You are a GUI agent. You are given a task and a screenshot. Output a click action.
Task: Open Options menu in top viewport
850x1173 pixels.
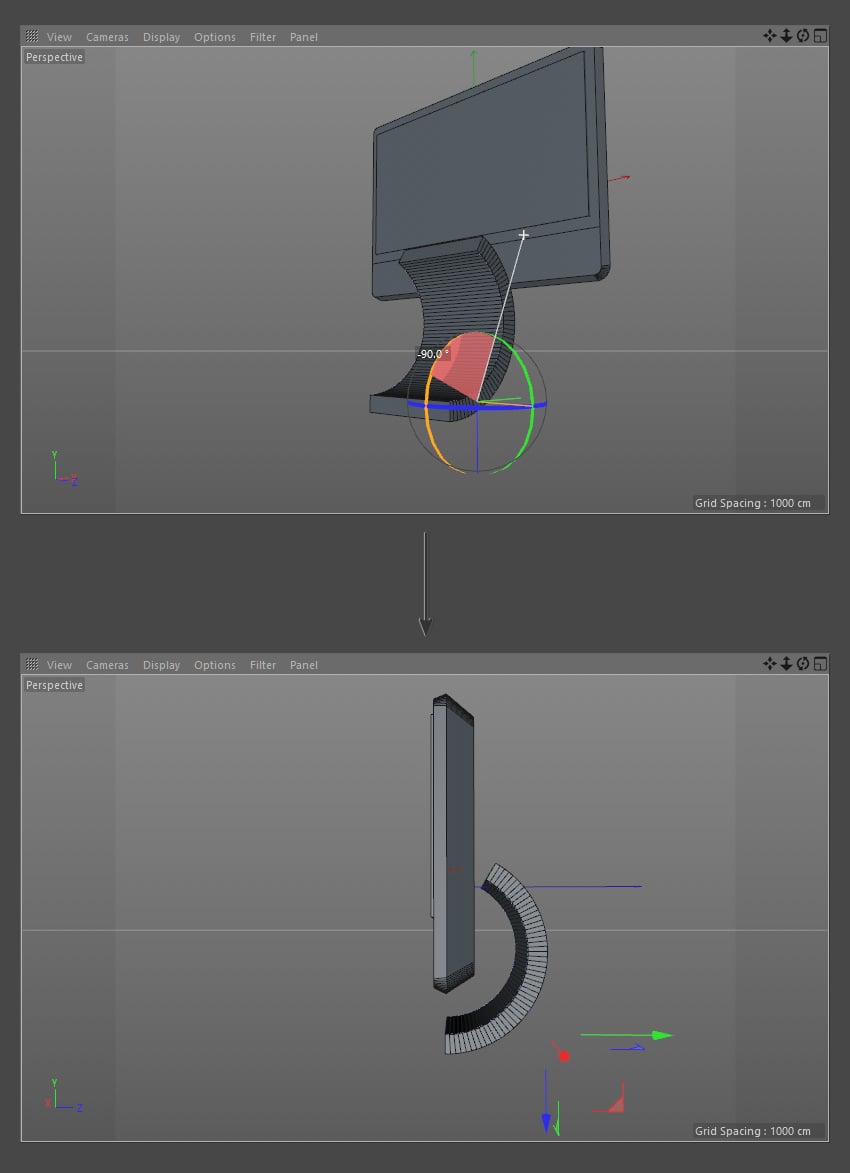point(215,37)
